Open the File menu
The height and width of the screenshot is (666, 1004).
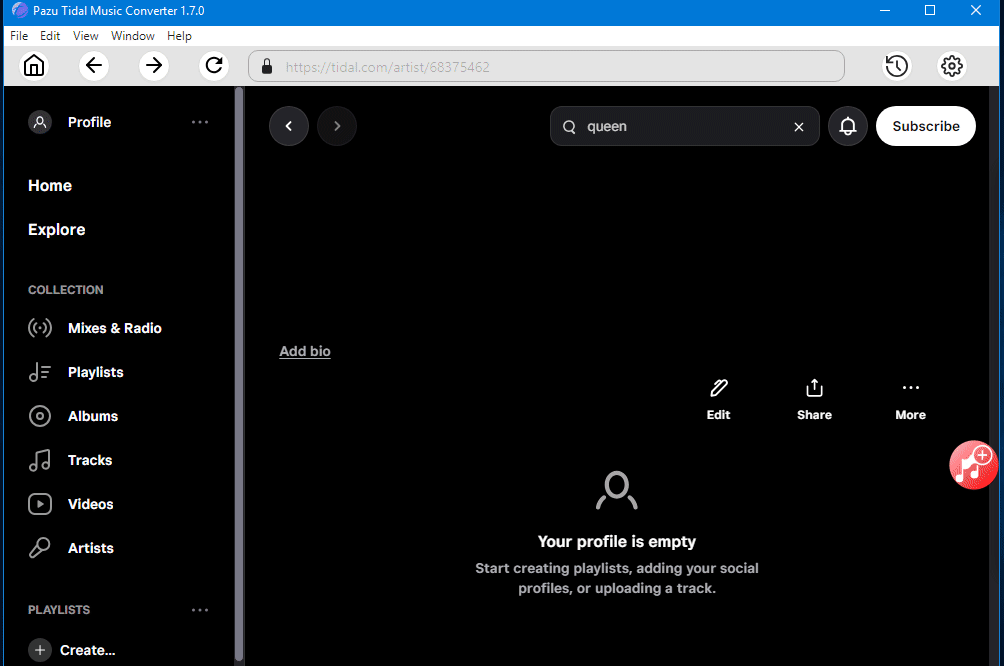click(x=19, y=36)
